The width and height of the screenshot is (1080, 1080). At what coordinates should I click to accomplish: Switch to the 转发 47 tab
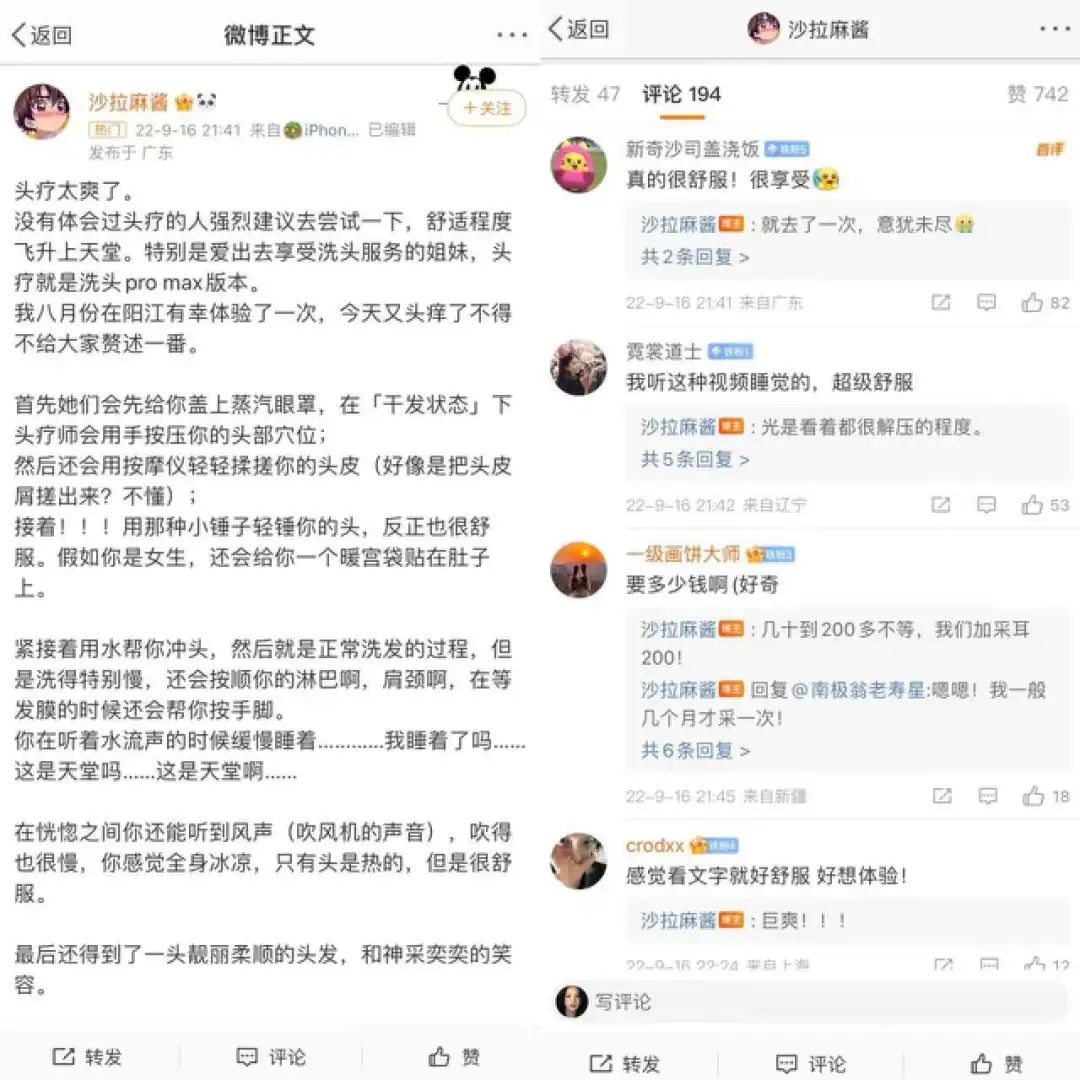click(585, 94)
